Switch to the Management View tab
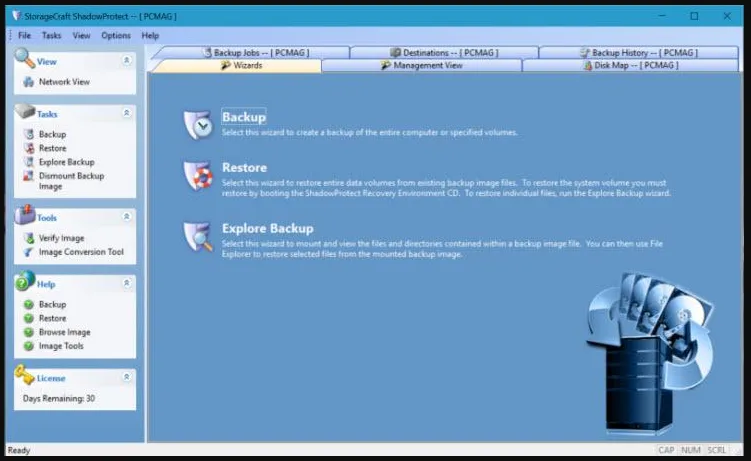This screenshot has width=751, height=461. click(421, 66)
